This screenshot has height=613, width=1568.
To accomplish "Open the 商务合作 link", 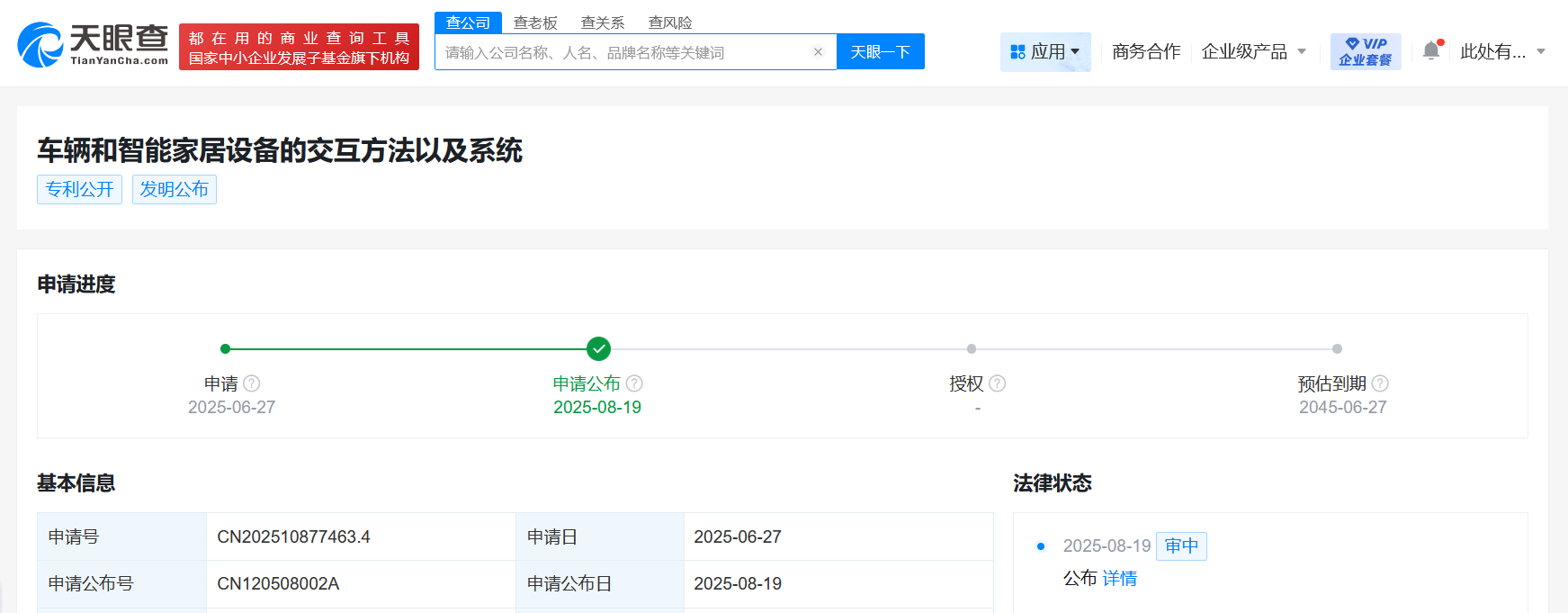I will coord(1145,52).
